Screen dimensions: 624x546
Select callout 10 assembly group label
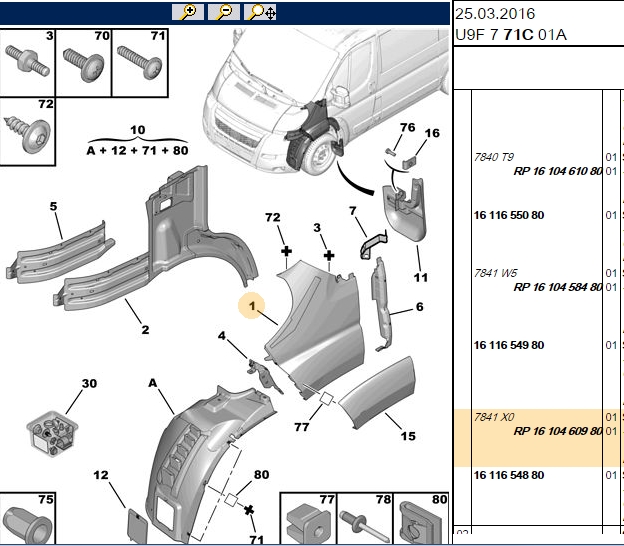[138, 130]
